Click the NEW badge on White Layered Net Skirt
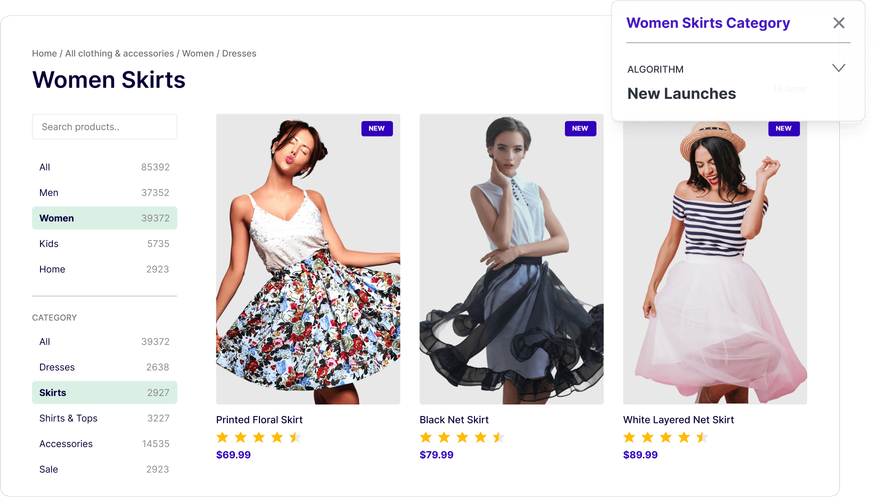 point(783,129)
